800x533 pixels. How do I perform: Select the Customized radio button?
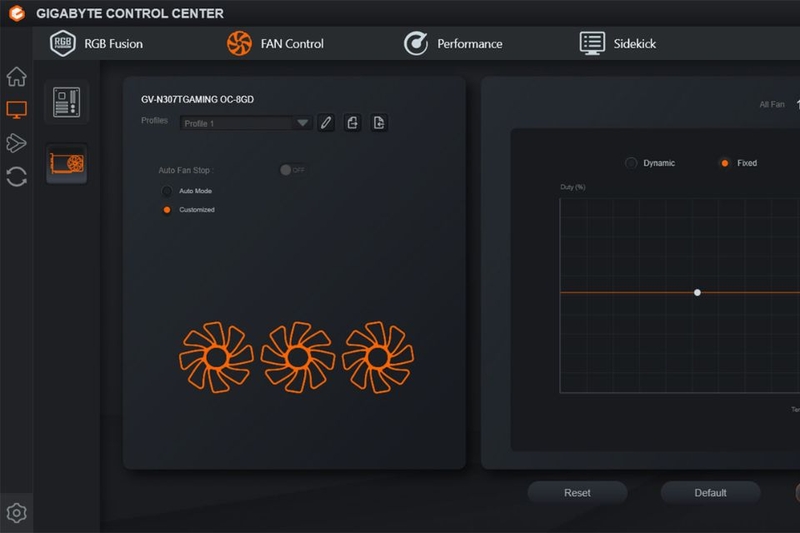click(x=167, y=210)
